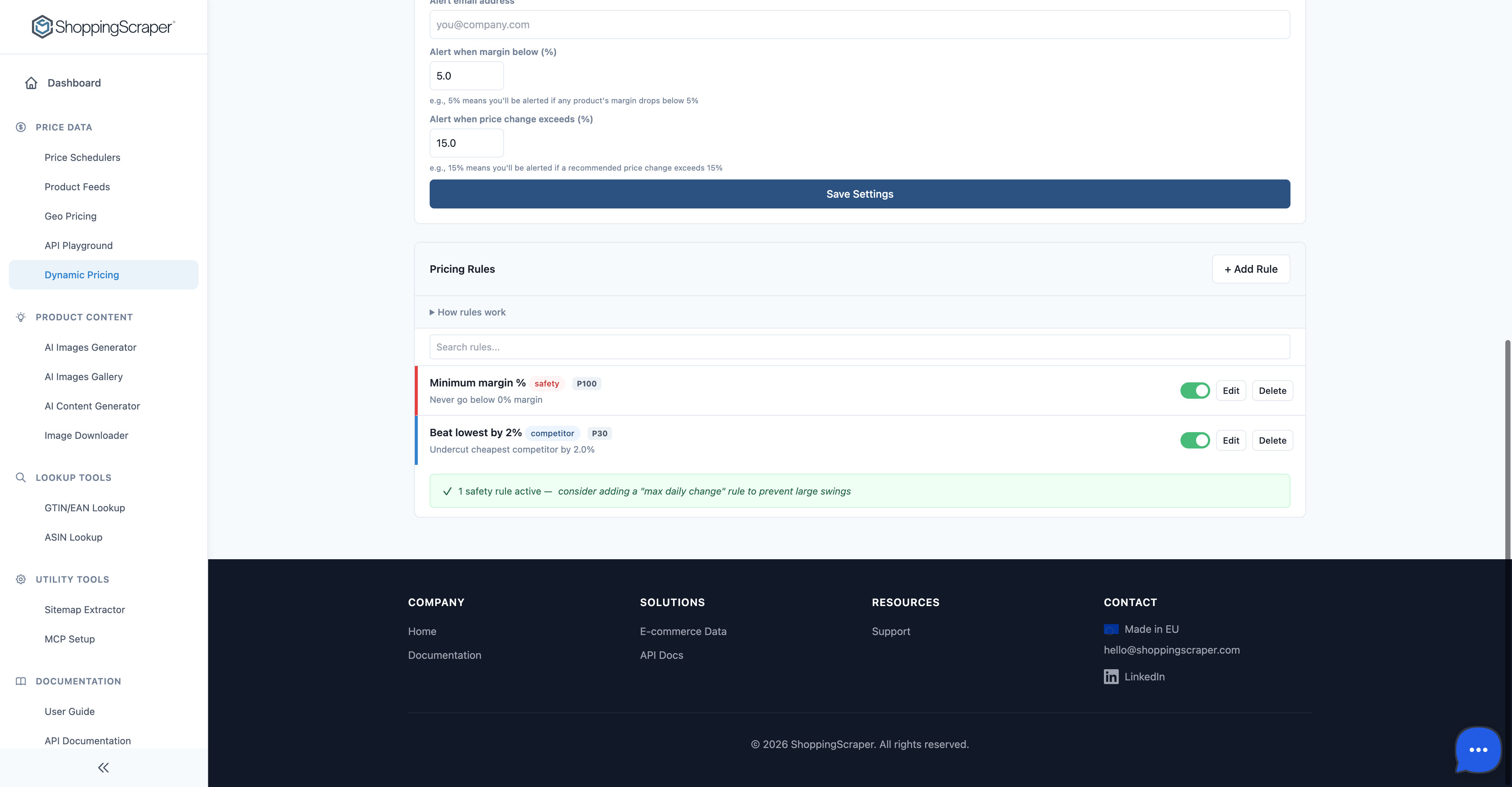Collapse the sidebar with double chevron
Image resolution: width=1512 pixels, height=787 pixels.
click(x=103, y=768)
